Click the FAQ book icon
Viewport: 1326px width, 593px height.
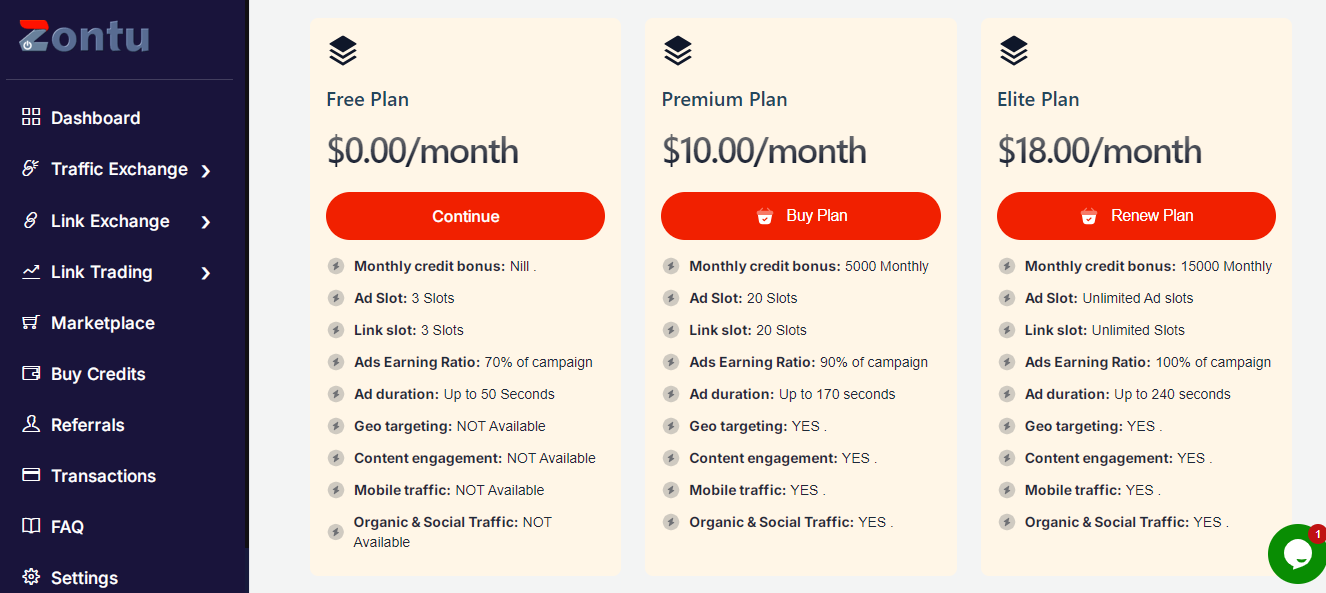coord(31,526)
